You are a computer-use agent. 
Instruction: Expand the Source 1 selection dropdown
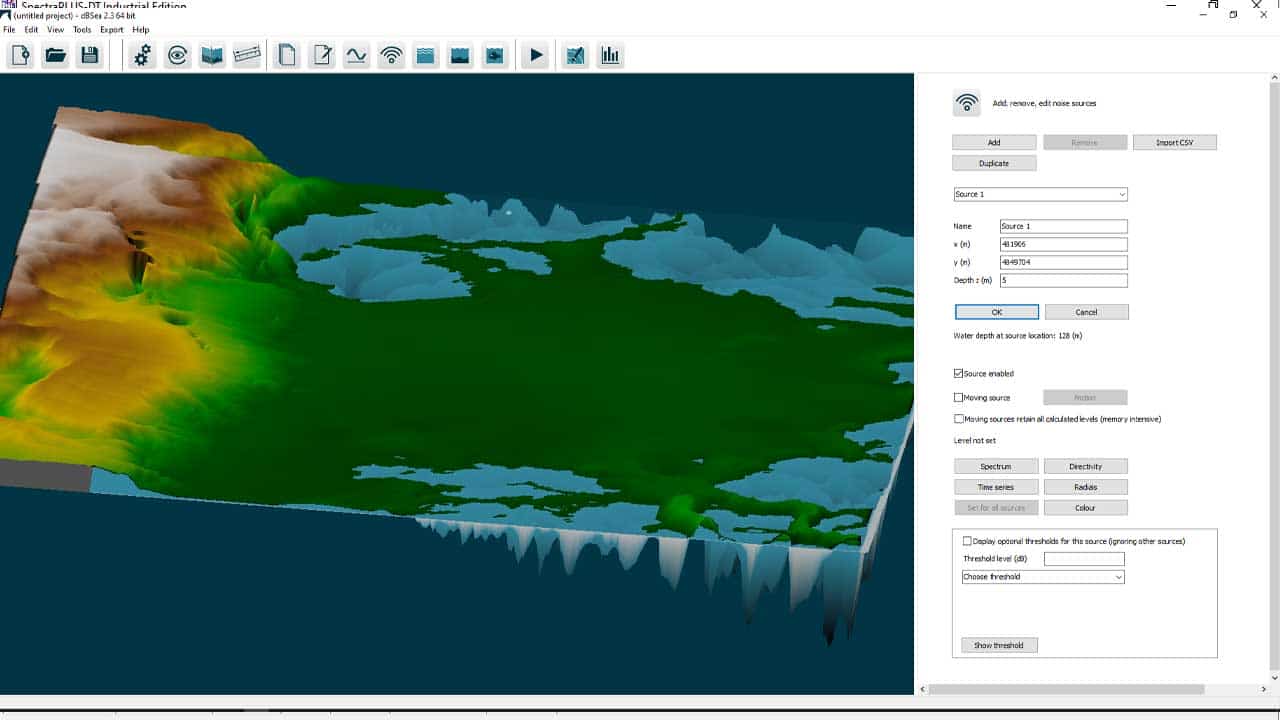click(x=1040, y=194)
